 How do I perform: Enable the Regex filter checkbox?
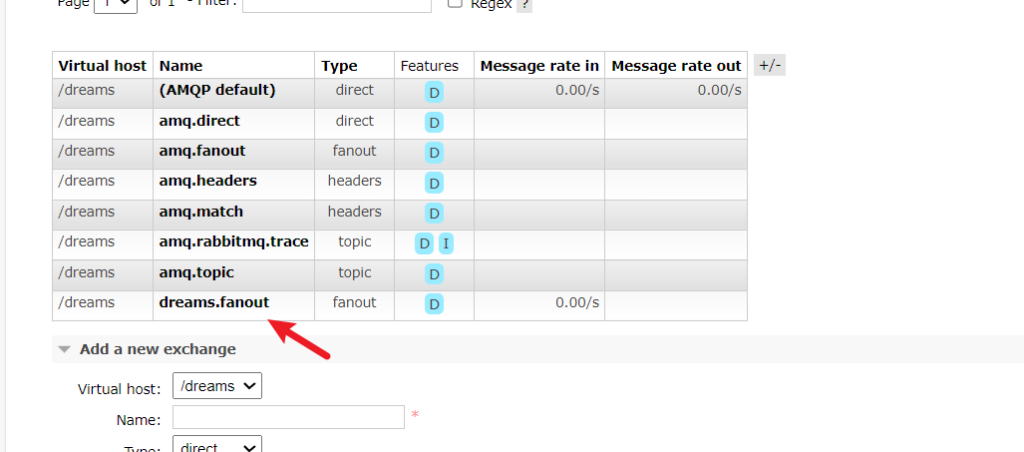(x=455, y=4)
